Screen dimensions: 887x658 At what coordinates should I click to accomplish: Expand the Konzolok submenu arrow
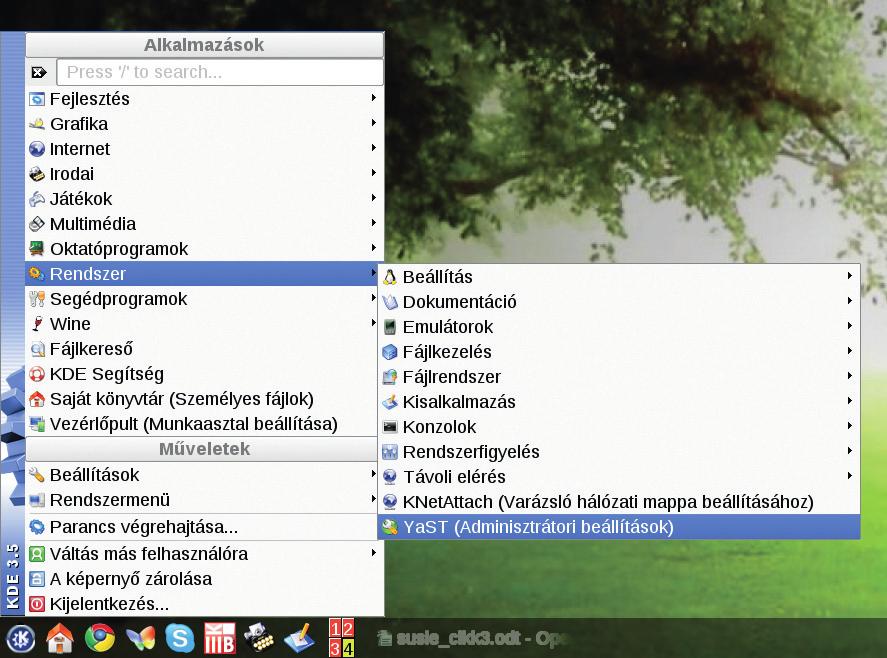click(x=850, y=425)
